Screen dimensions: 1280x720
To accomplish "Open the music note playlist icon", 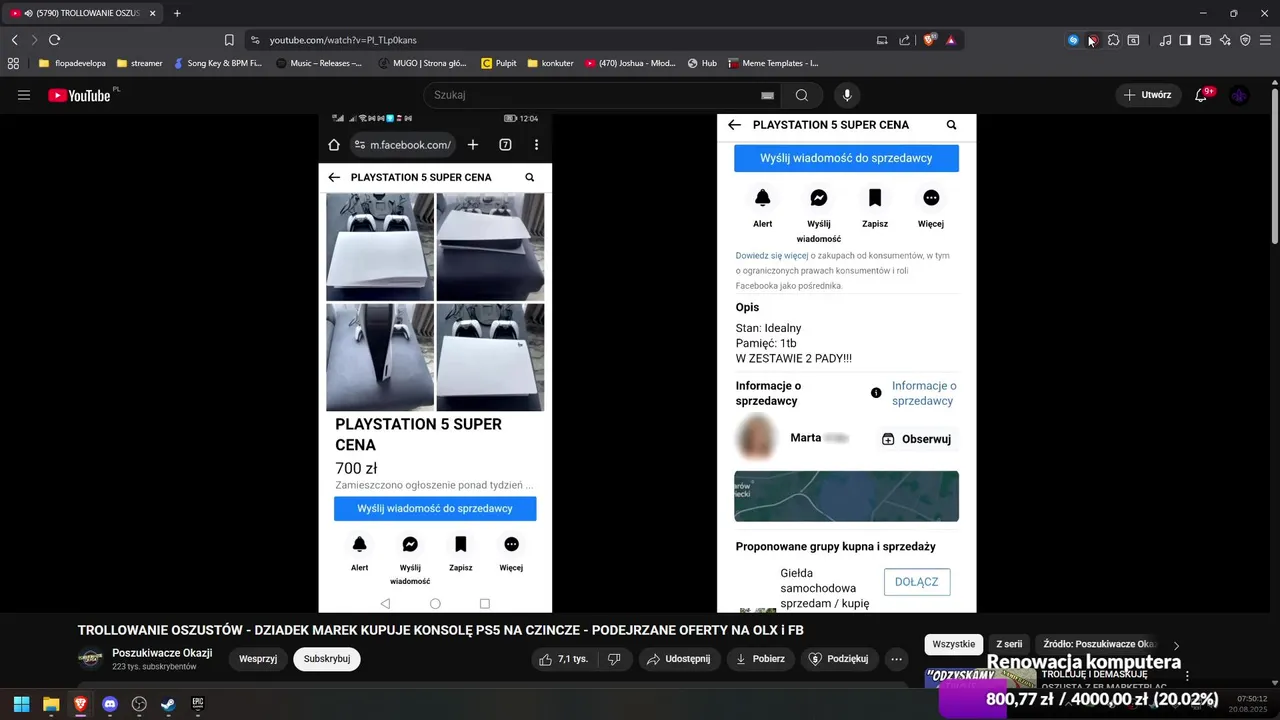I will point(1165,40).
